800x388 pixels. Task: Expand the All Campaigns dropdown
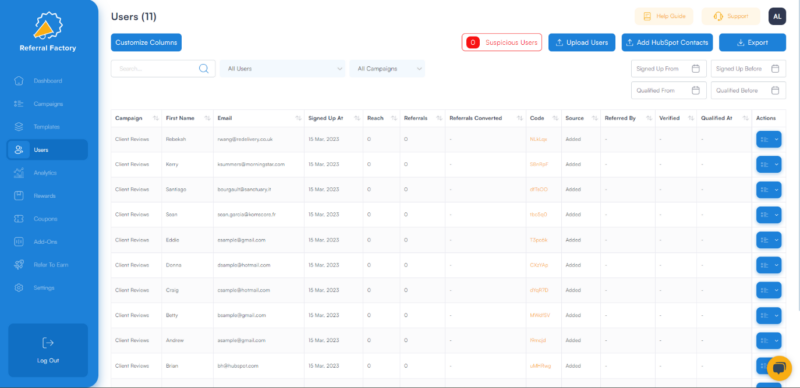(387, 68)
